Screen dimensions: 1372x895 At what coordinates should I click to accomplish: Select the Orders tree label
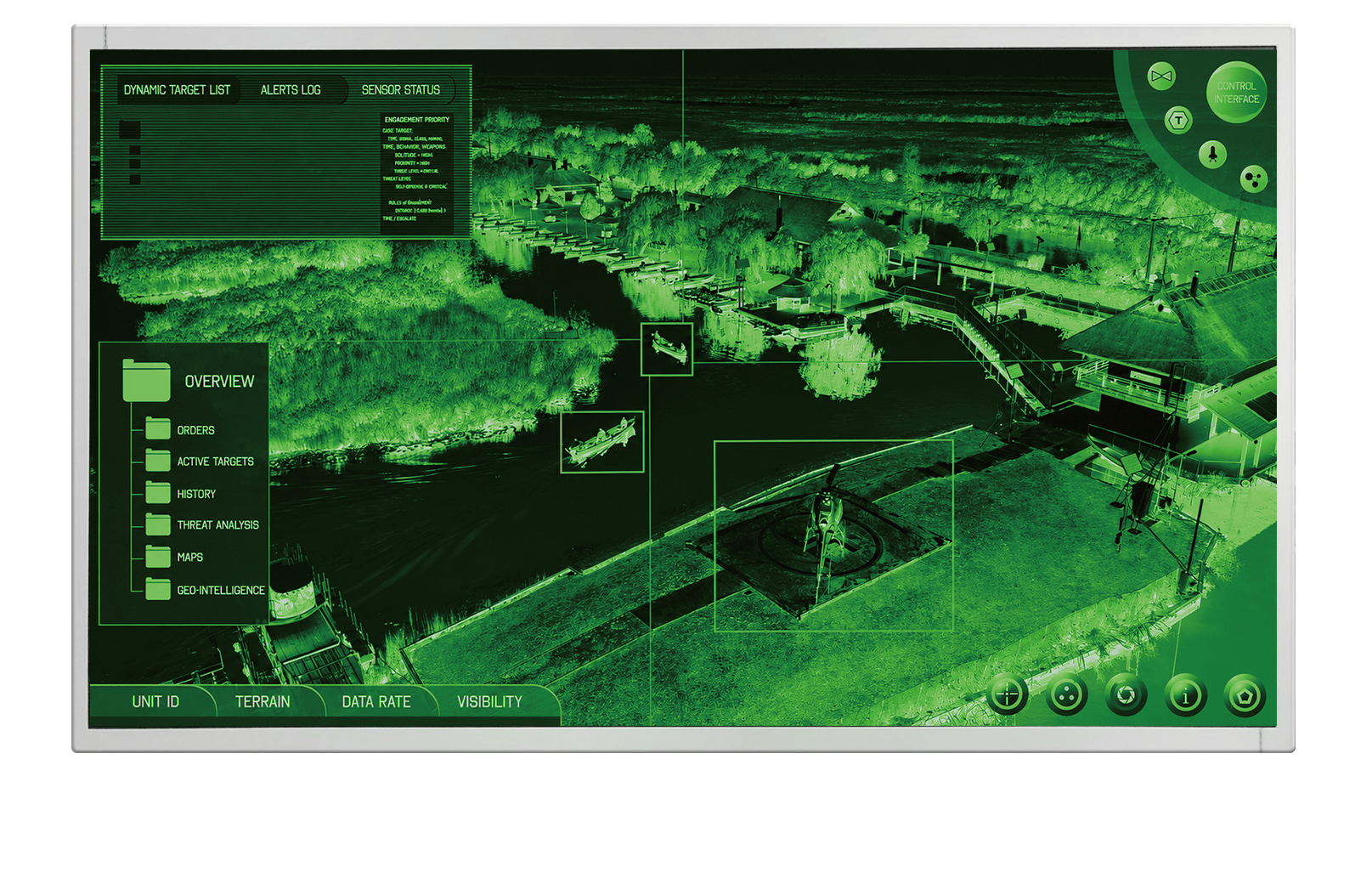click(195, 431)
